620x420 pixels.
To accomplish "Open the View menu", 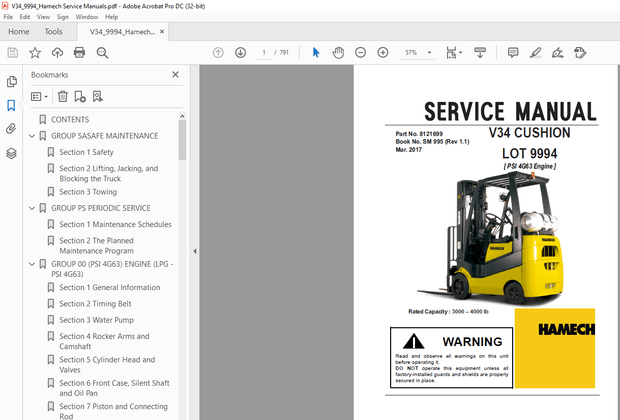I will point(43,17).
